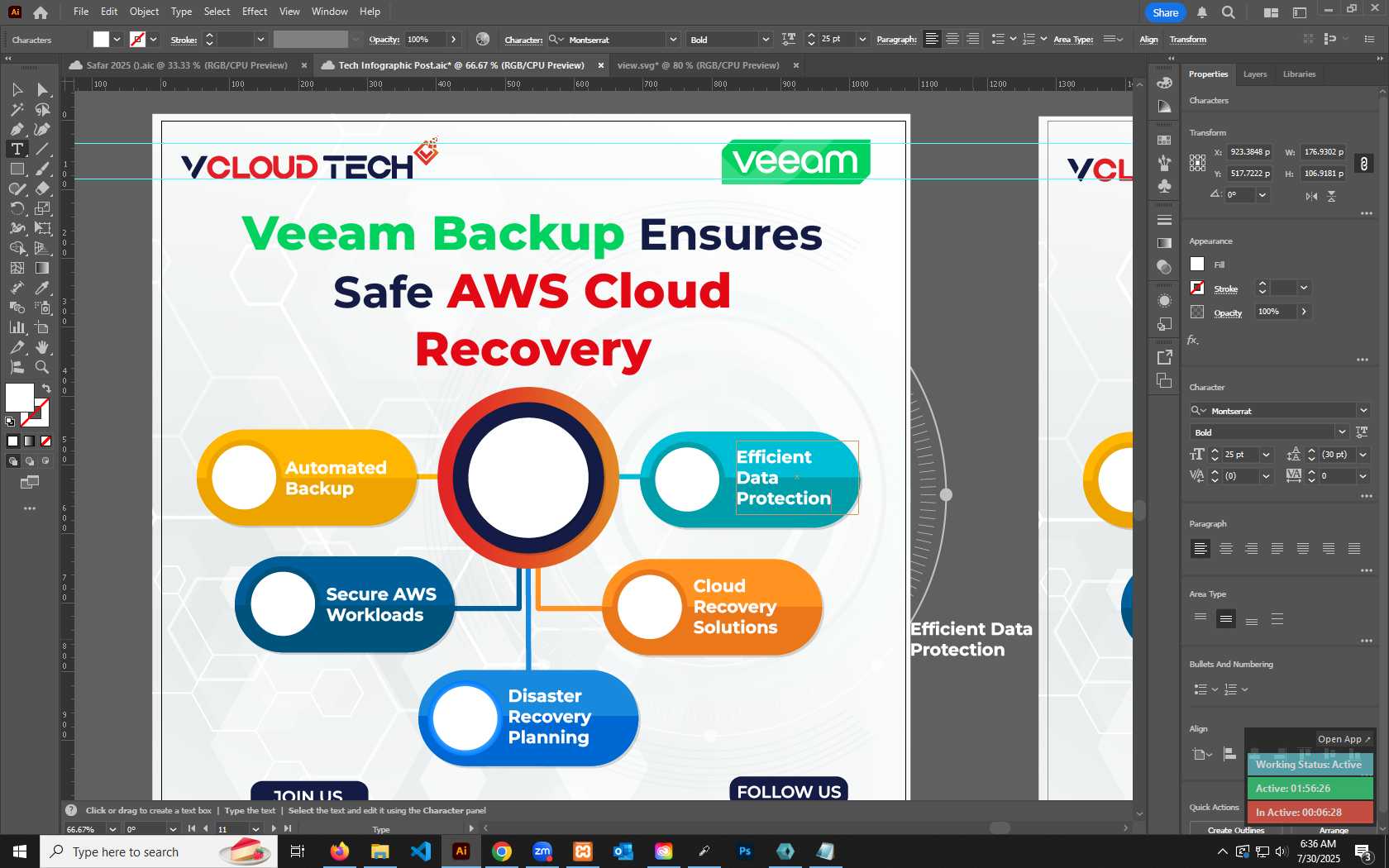Switch to Libraries panel tab

(x=1299, y=74)
